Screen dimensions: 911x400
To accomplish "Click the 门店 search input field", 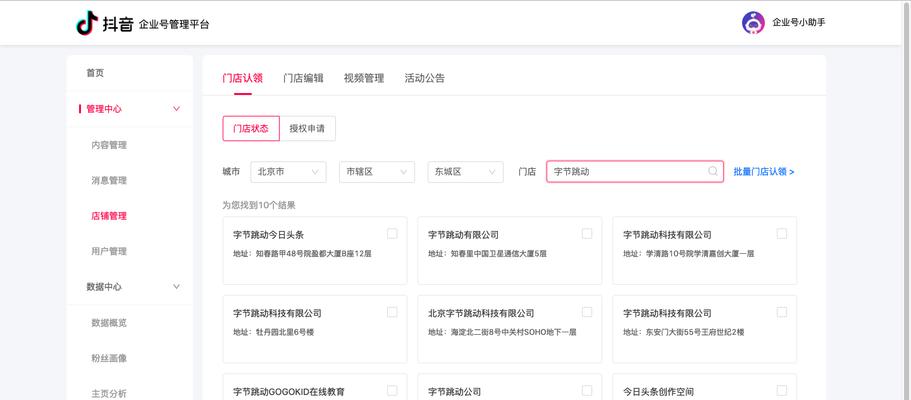I will click(x=635, y=172).
